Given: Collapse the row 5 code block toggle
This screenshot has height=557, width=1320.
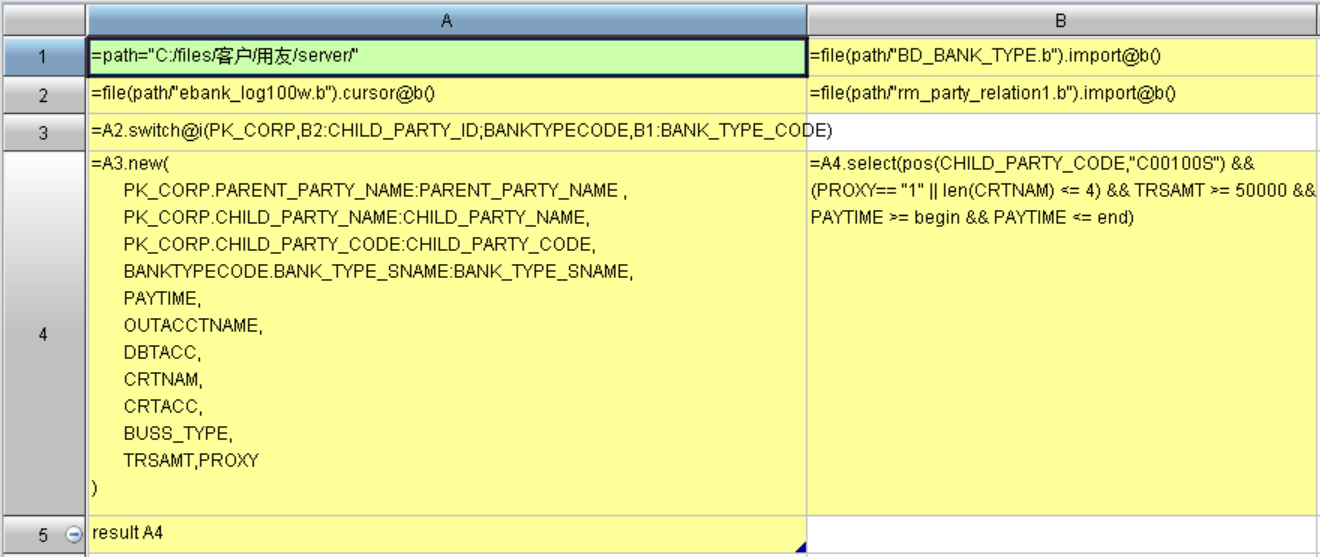Looking at the screenshot, I should coord(73,535).
